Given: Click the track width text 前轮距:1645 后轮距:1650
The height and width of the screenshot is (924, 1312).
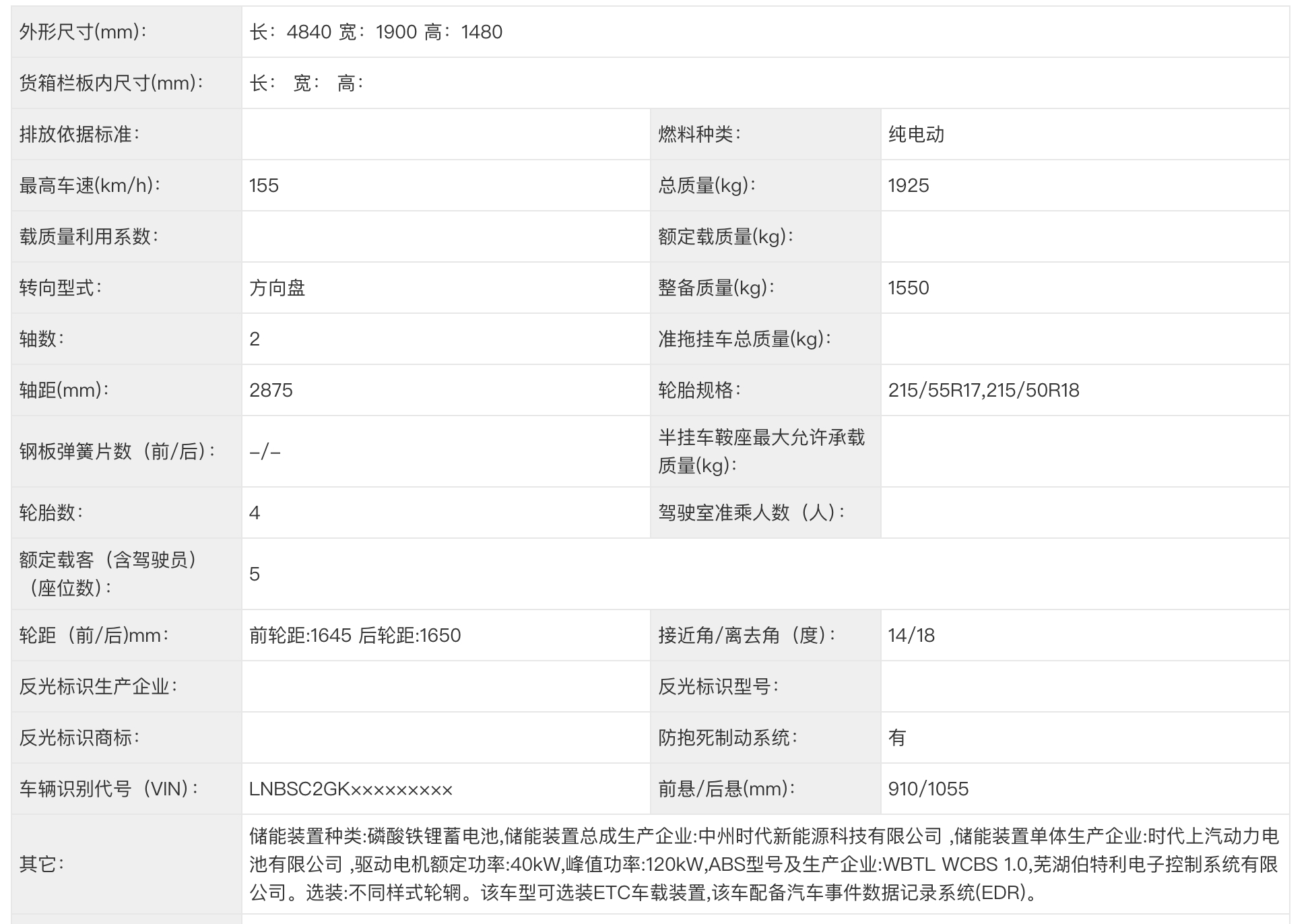Looking at the screenshot, I should (355, 635).
